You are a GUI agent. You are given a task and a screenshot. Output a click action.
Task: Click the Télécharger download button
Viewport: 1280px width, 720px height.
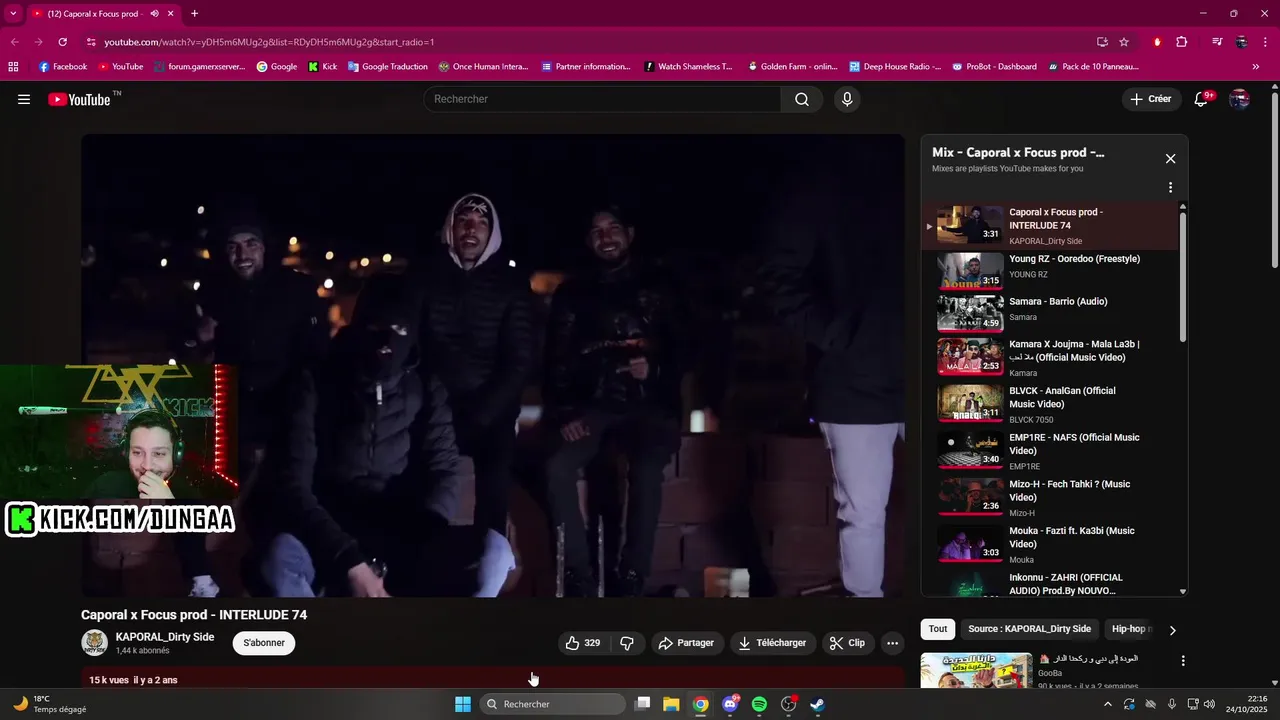tap(773, 643)
